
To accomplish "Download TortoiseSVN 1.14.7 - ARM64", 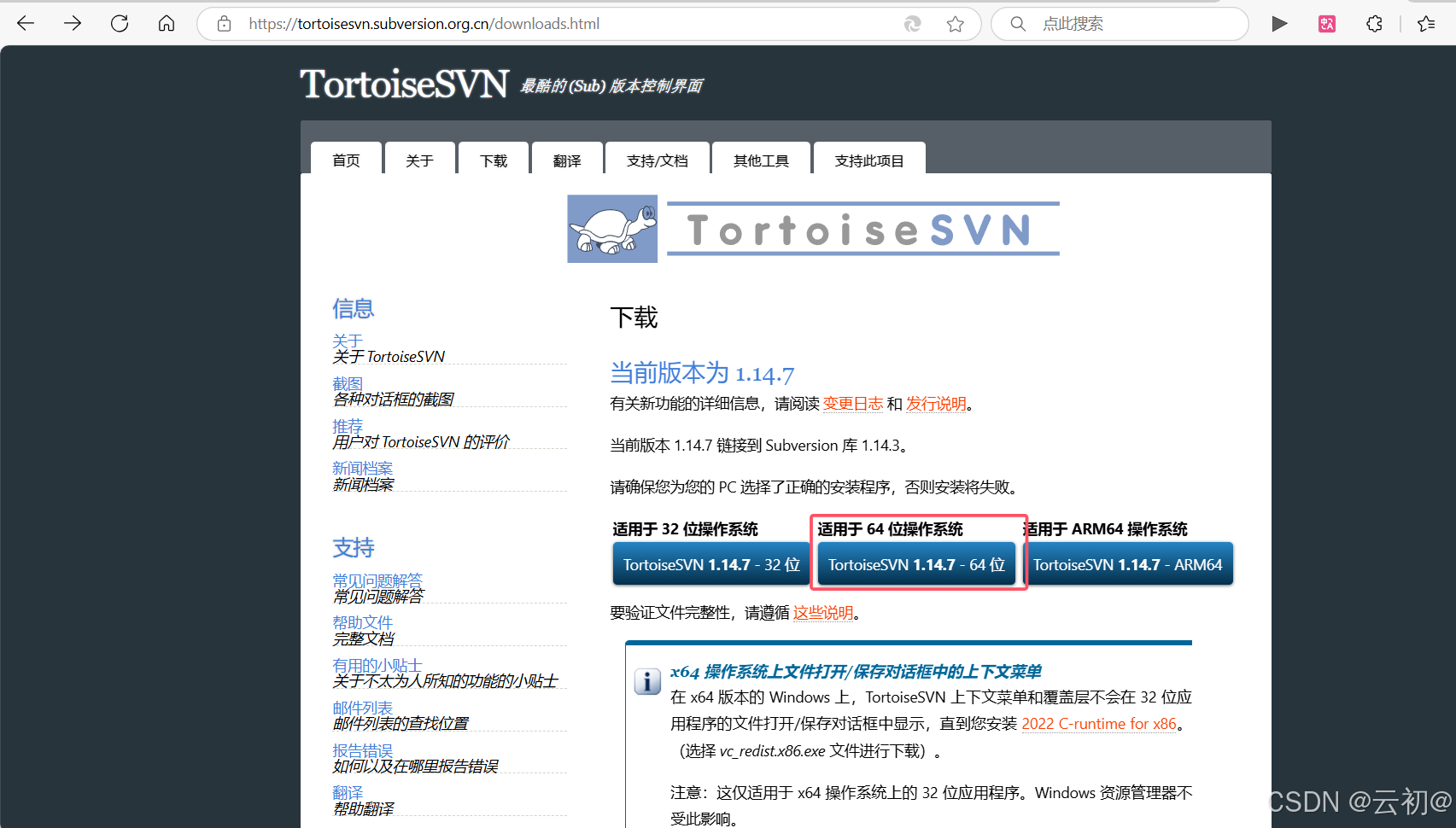I will tap(1127, 564).
